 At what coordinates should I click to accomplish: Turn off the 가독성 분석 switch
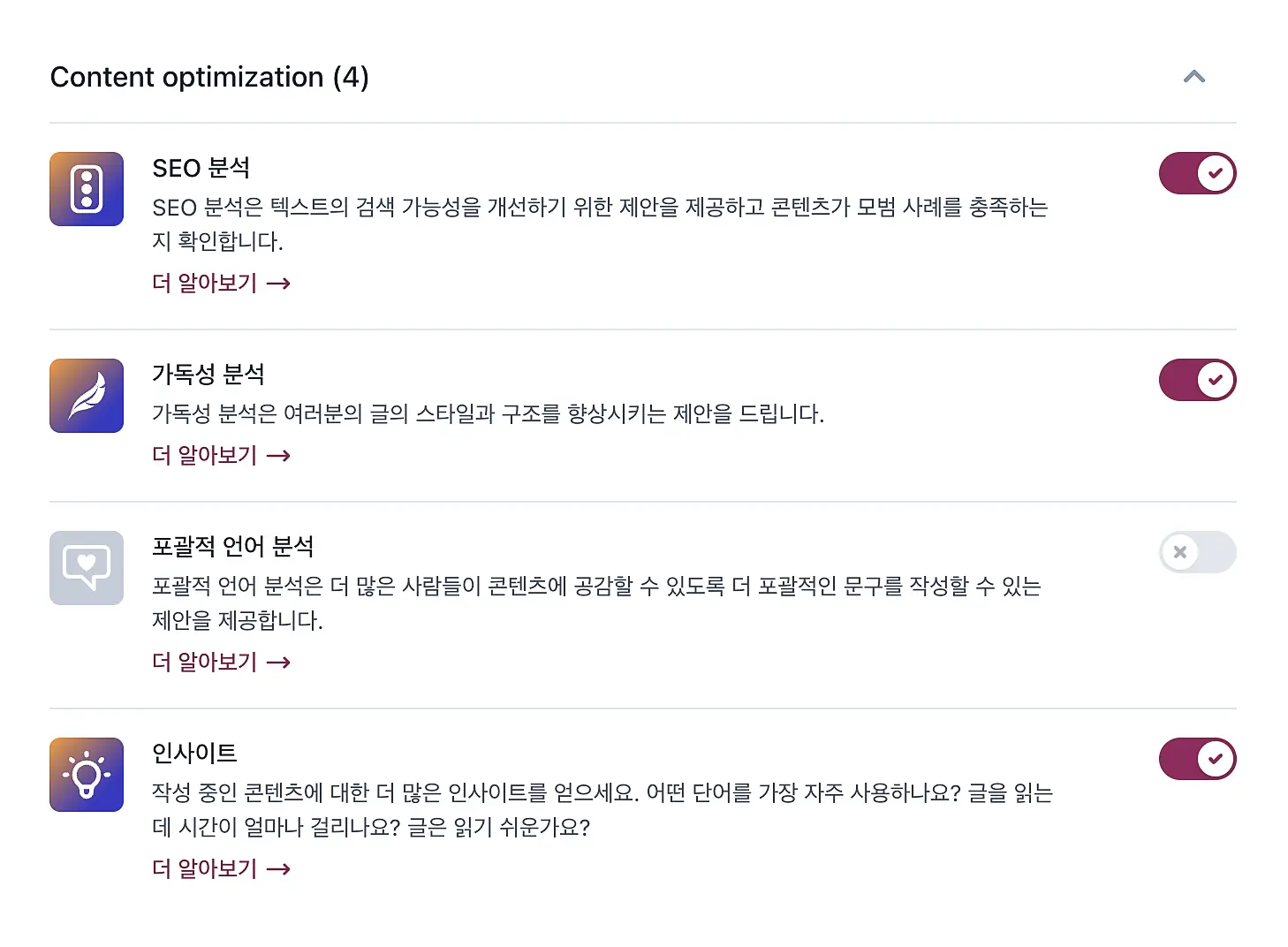(x=1197, y=380)
